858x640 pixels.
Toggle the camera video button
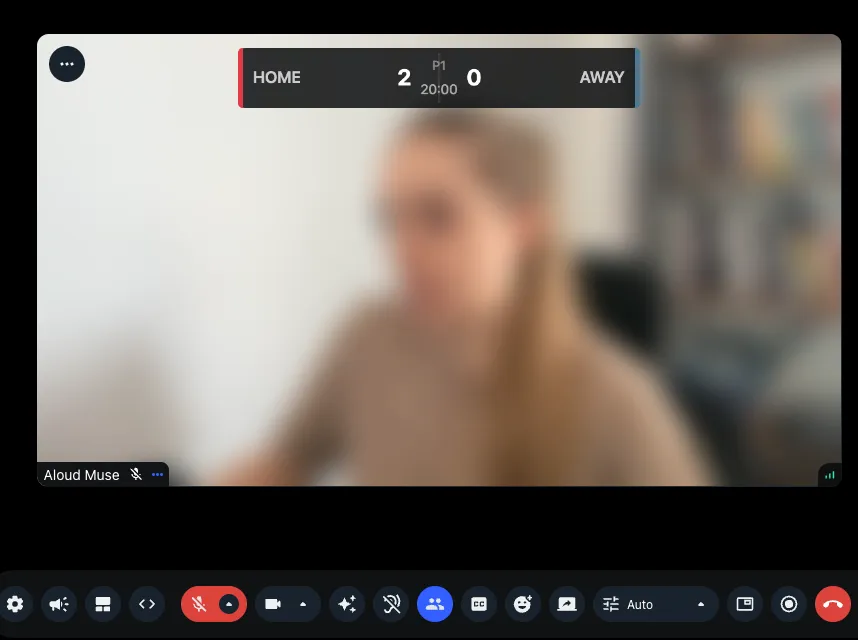[272, 604]
